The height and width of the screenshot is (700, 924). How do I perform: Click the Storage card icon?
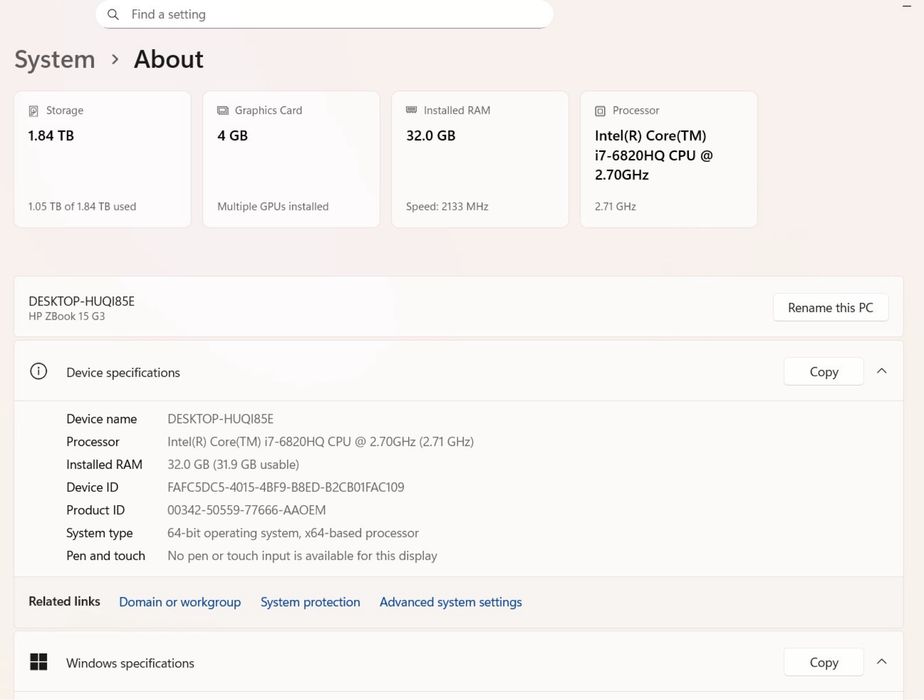(x=34, y=111)
